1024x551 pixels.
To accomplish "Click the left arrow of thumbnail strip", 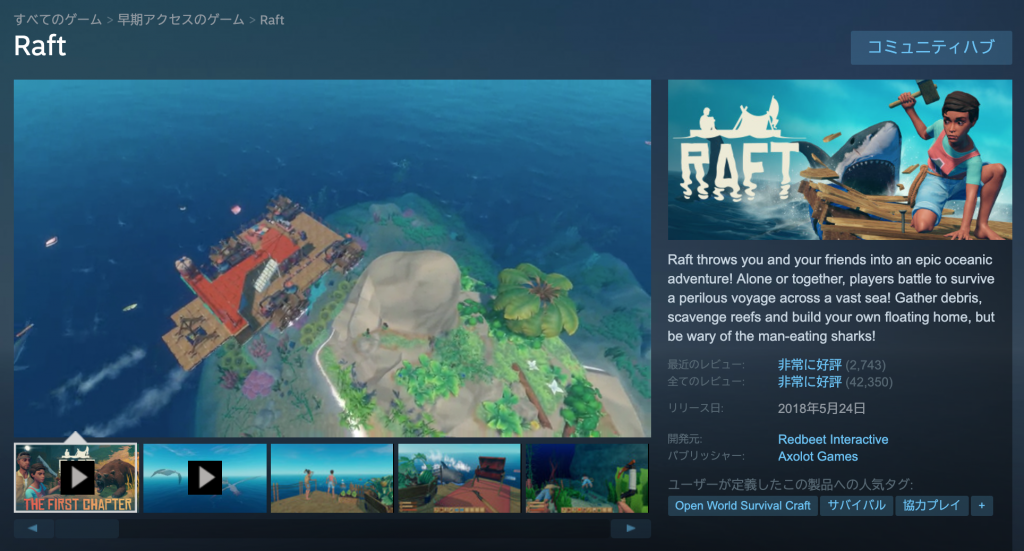I will 33,528.
